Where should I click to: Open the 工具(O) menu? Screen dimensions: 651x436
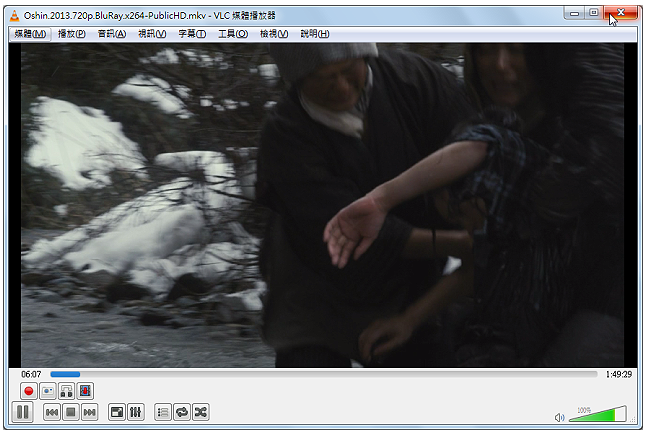233,34
